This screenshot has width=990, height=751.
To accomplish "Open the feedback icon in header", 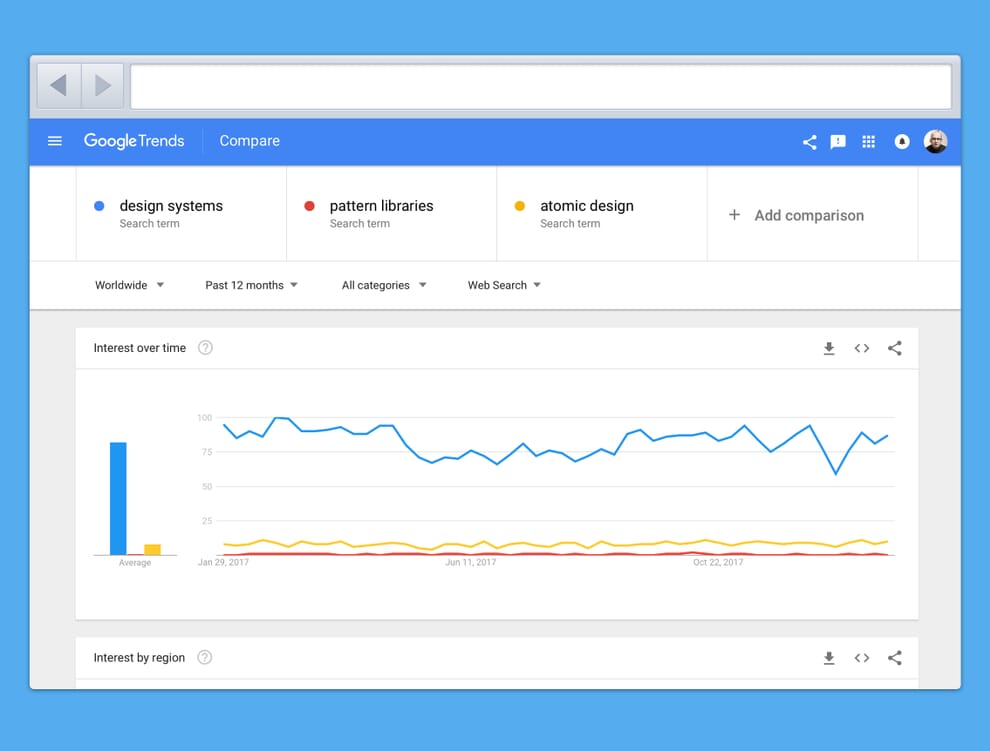I will [838, 142].
